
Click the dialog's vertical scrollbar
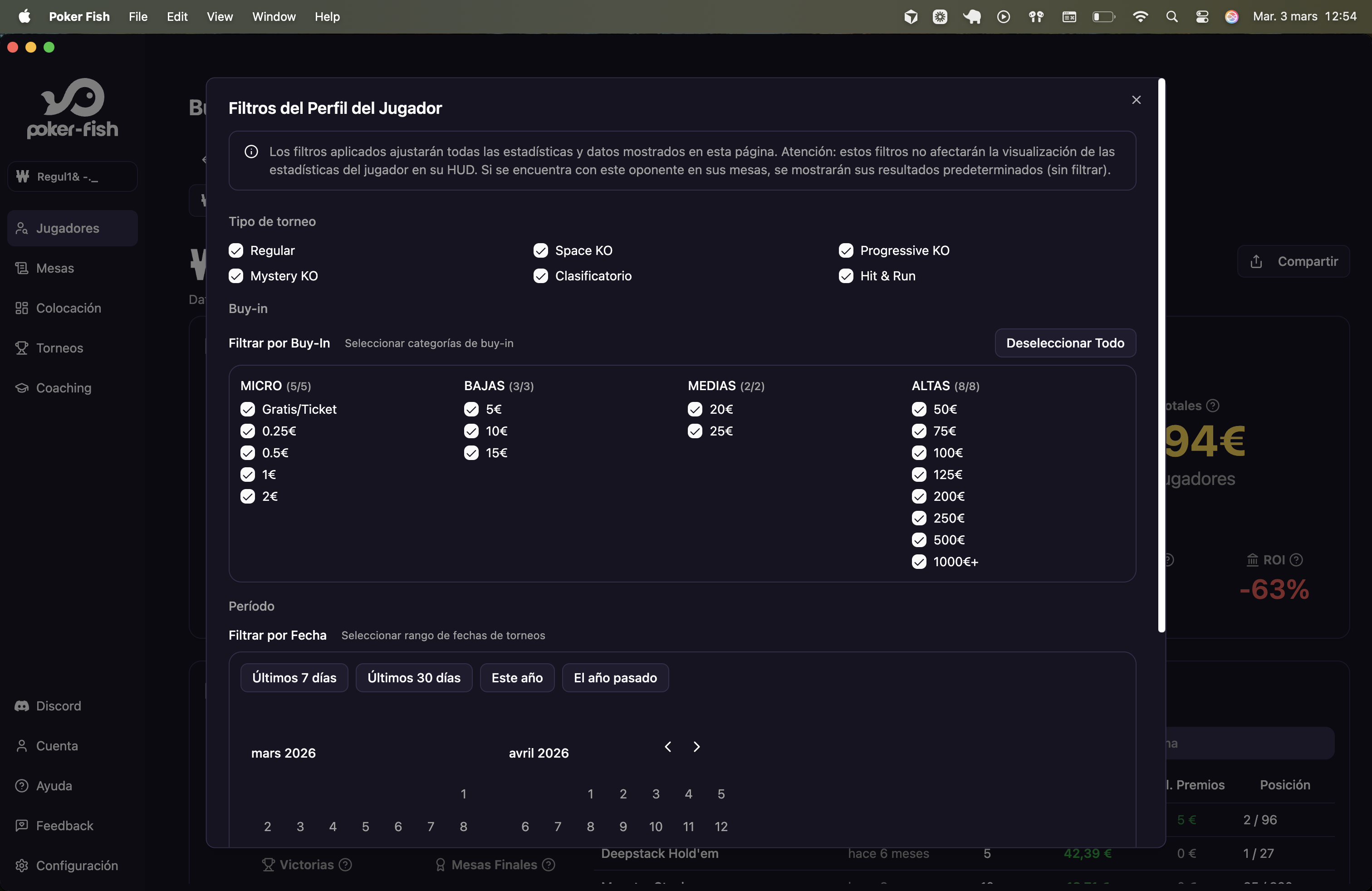point(1161,356)
